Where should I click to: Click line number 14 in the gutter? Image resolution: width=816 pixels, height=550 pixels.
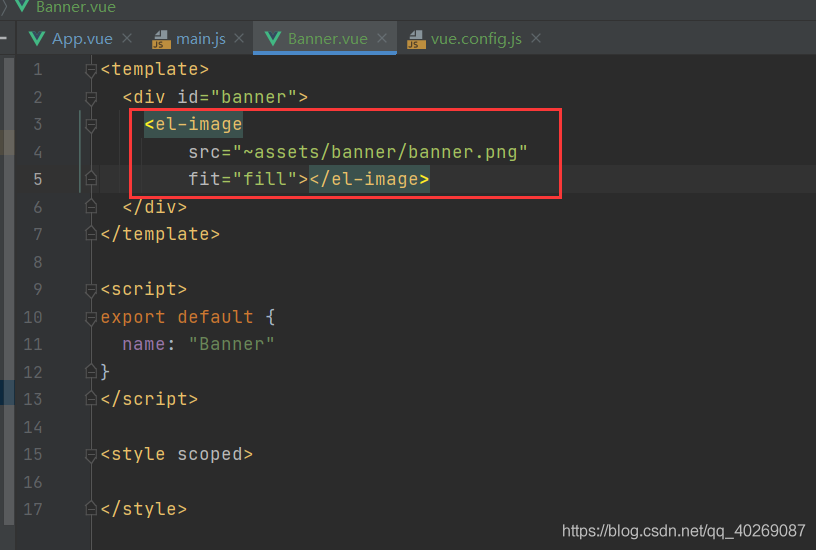tap(32, 427)
